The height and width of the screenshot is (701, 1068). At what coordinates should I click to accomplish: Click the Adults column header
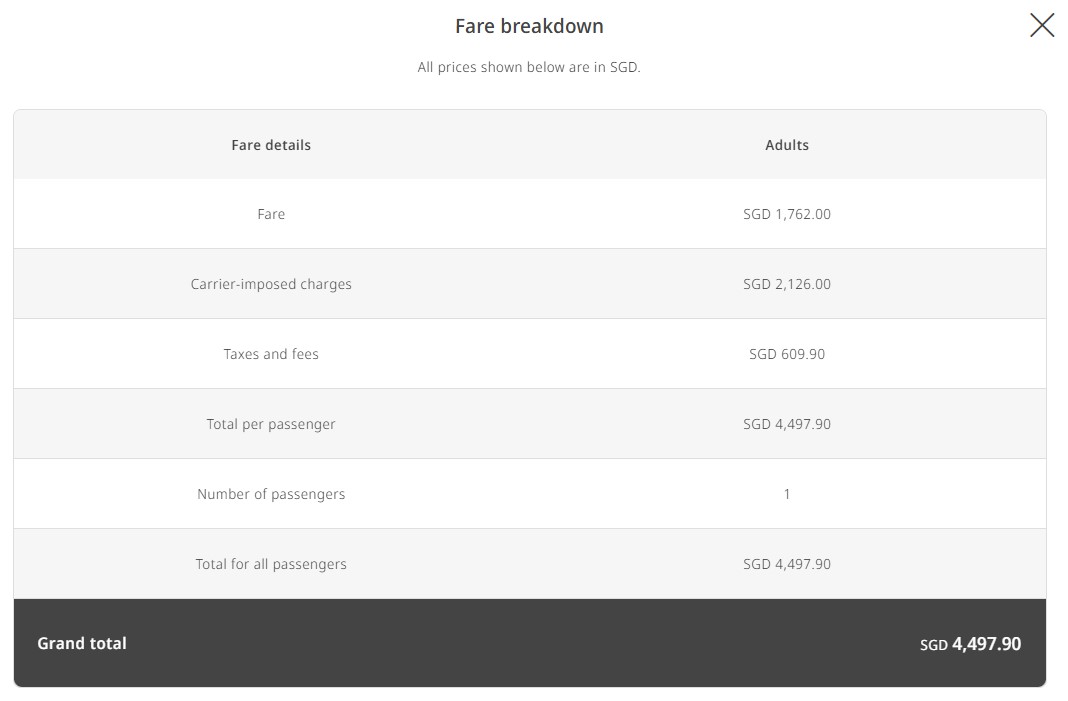pyautogui.click(x=787, y=144)
